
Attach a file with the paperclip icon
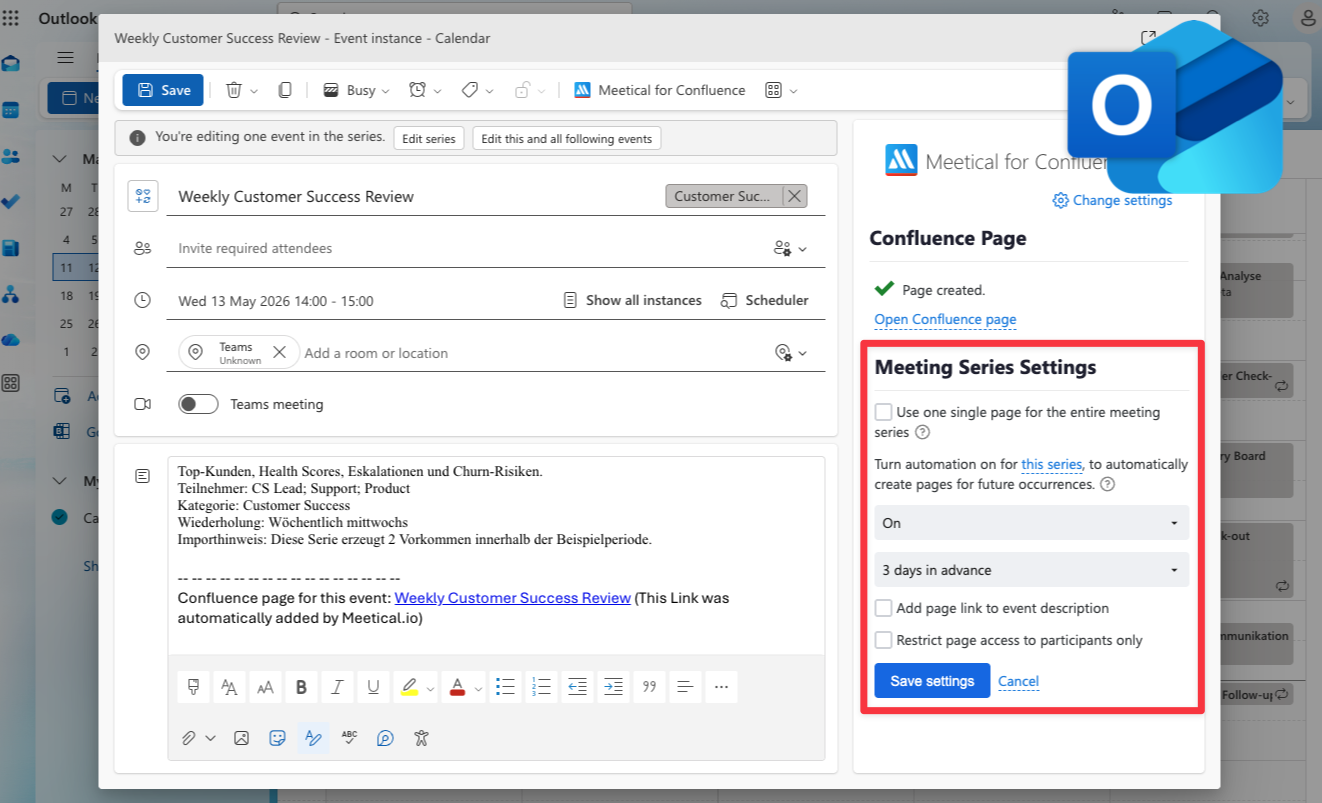pos(188,738)
